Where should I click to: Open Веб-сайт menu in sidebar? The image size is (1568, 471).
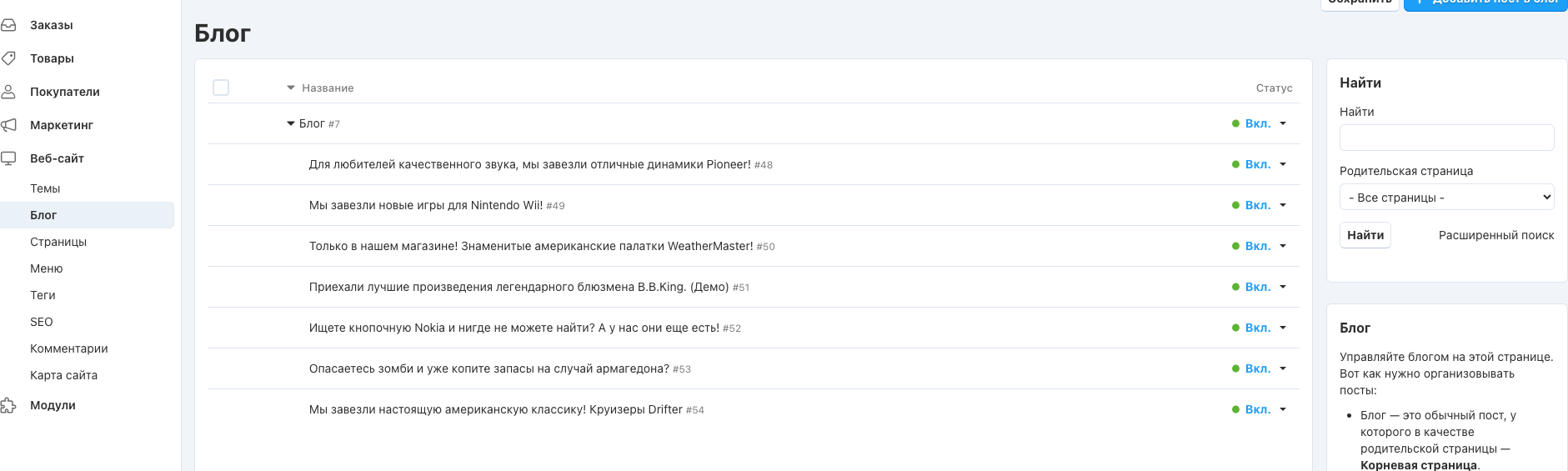[57, 158]
